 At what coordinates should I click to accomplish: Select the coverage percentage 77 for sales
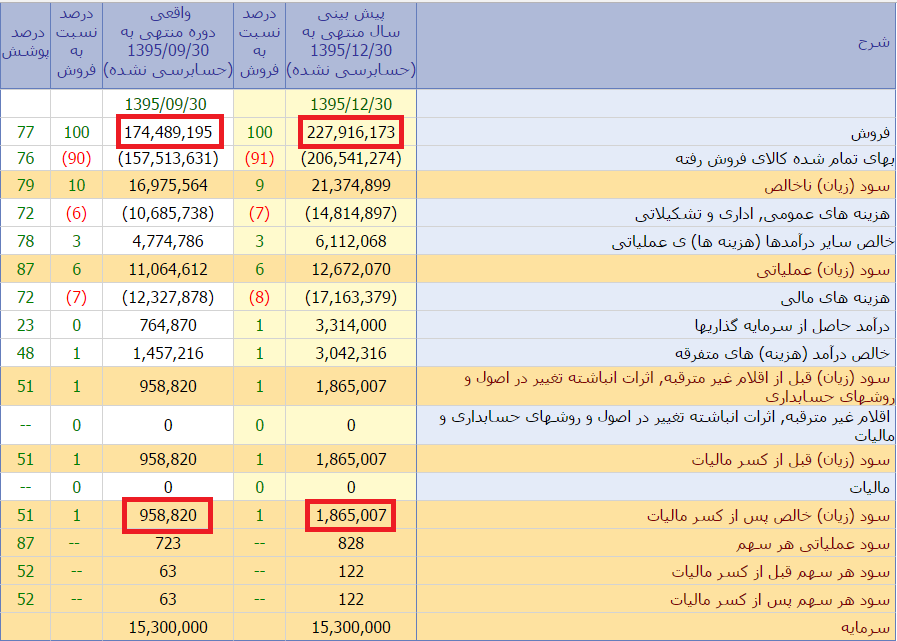click(x=27, y=132)
